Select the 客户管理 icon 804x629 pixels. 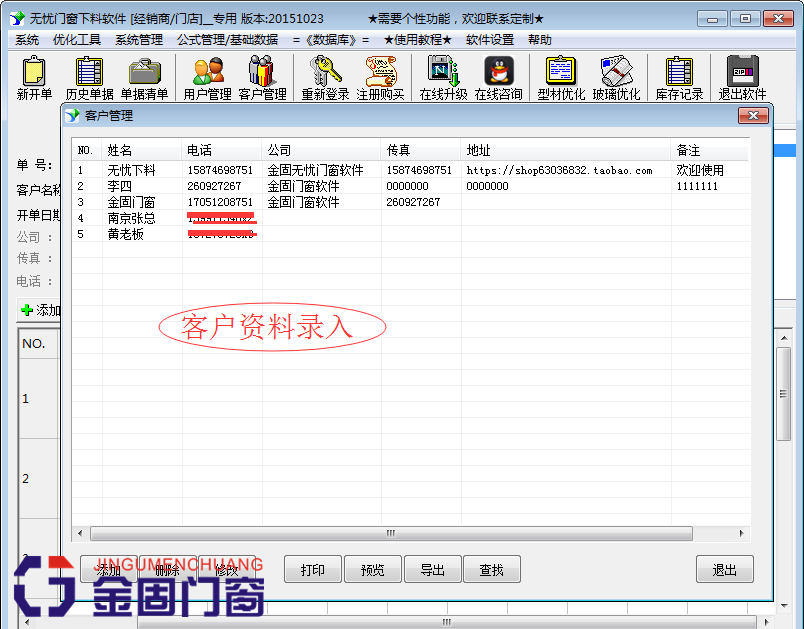coord(263,77)
